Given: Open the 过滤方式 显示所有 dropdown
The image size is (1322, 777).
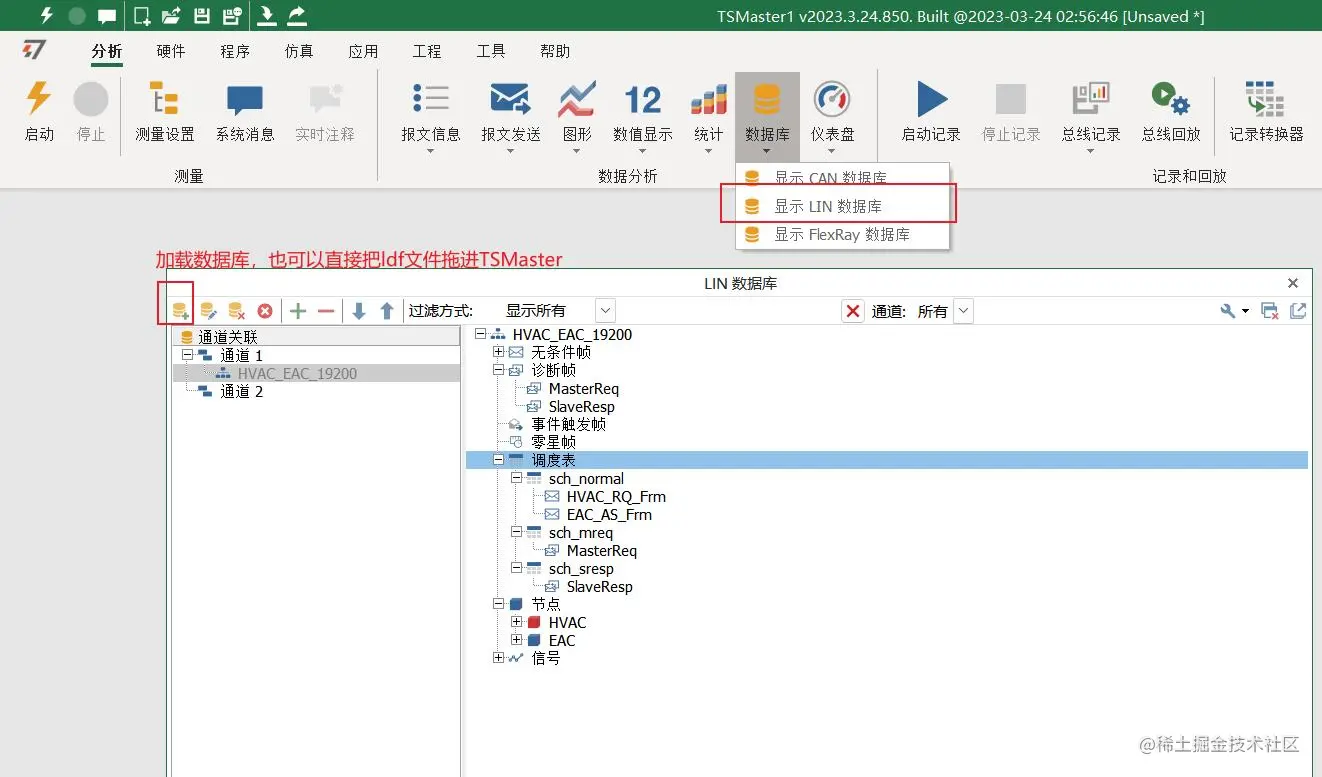Looking at the screenshot, I should tap(605, 311).
